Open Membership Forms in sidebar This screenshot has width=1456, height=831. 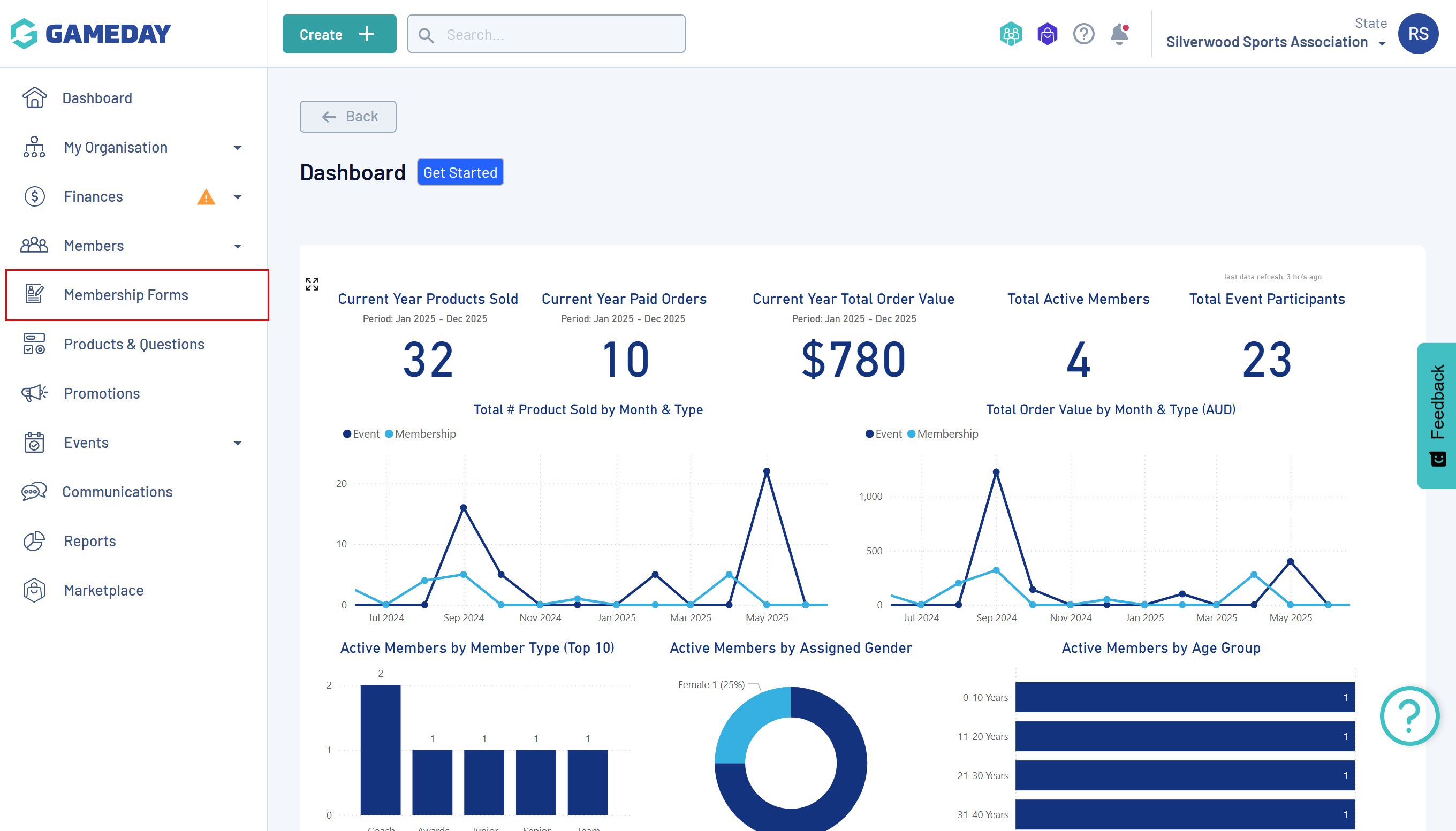click(126, 295)
